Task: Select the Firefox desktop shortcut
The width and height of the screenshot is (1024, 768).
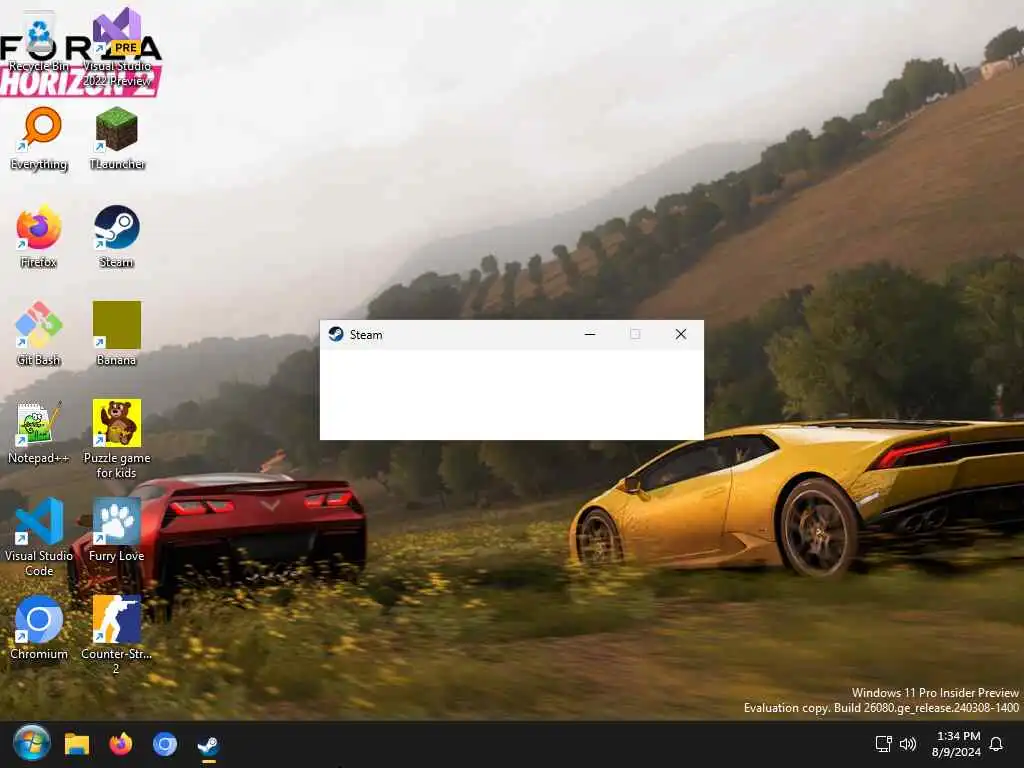Action: (x=39, y=236)
